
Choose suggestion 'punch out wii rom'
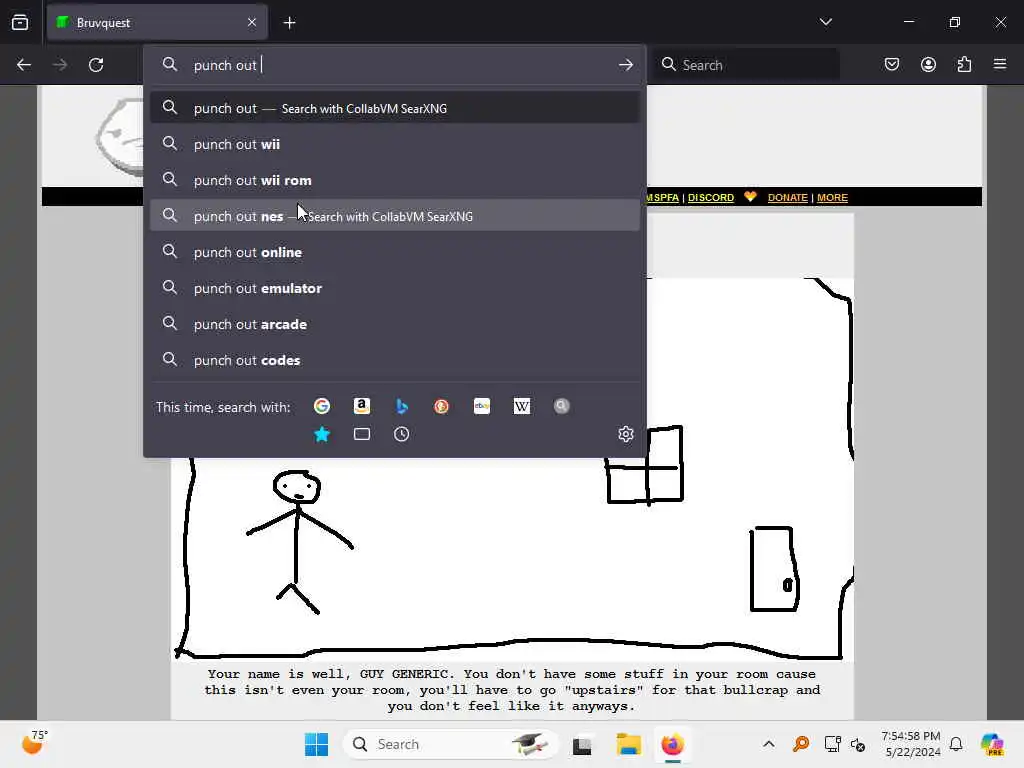[394, 180]
